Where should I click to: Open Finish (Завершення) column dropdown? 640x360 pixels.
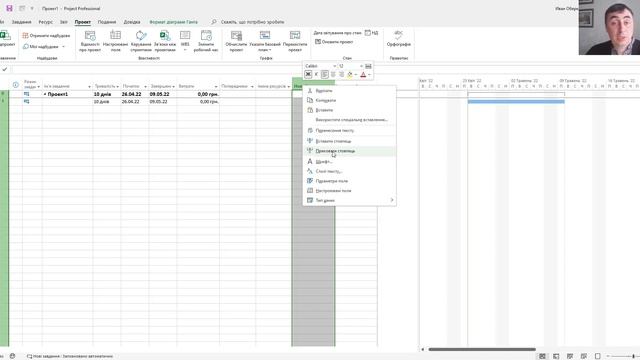tap(173, 87)
